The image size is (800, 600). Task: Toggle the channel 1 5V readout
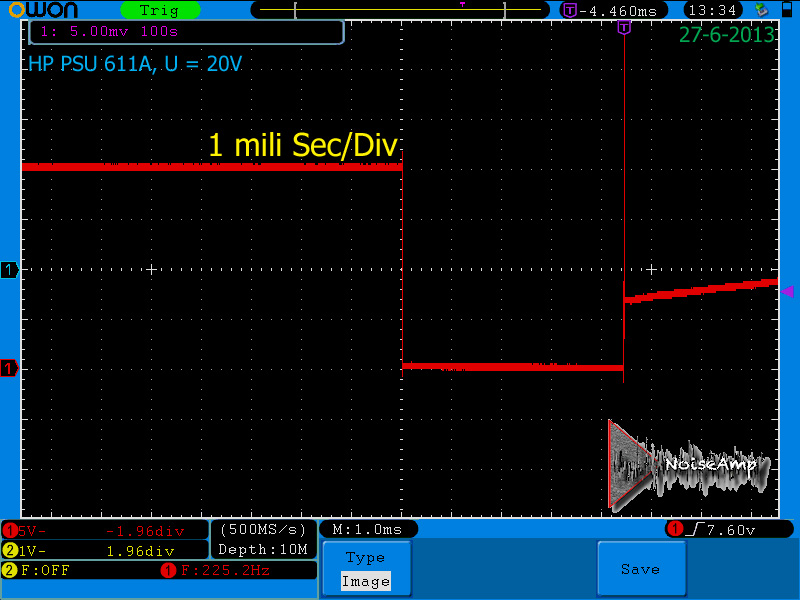coord(105,531)
